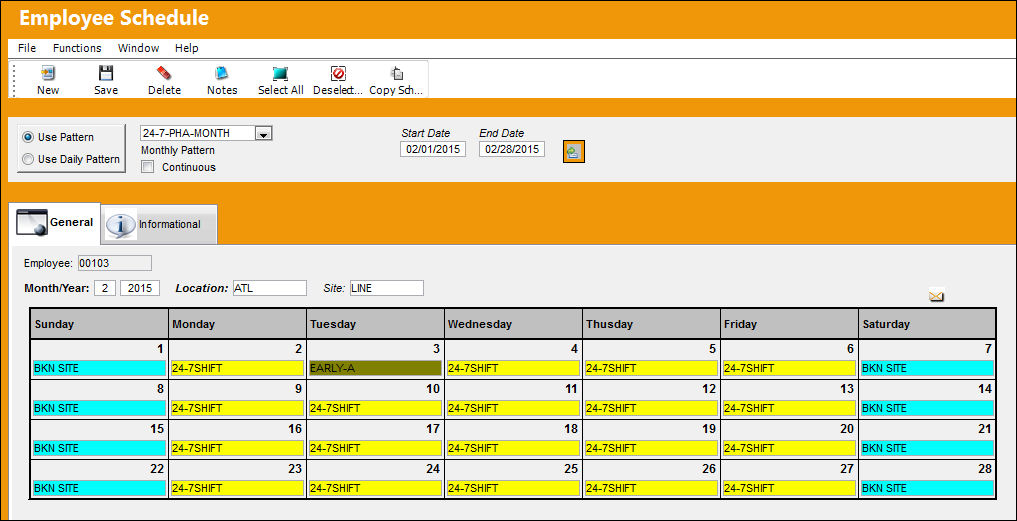Screen dimensions: 1017x521
Task: Click the Location field ATL
Action: 270,288
